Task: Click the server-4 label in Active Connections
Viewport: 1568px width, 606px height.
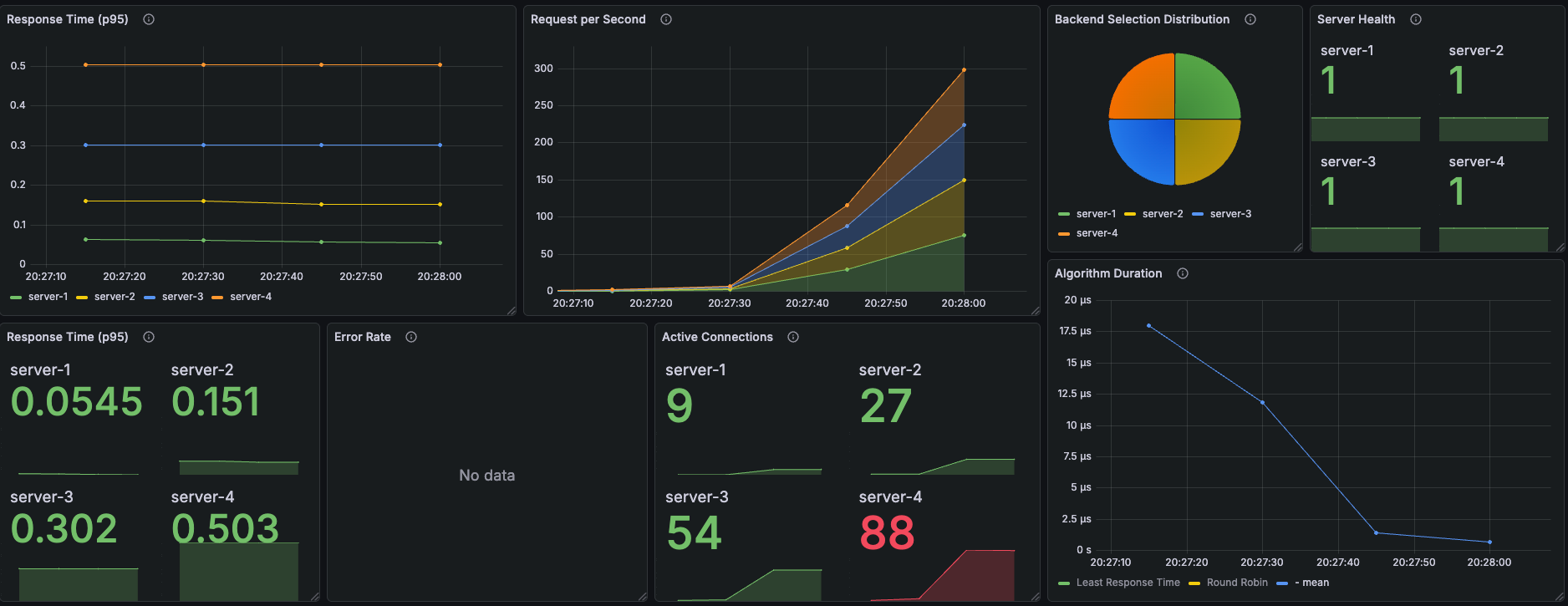Action: click(891, 497)
